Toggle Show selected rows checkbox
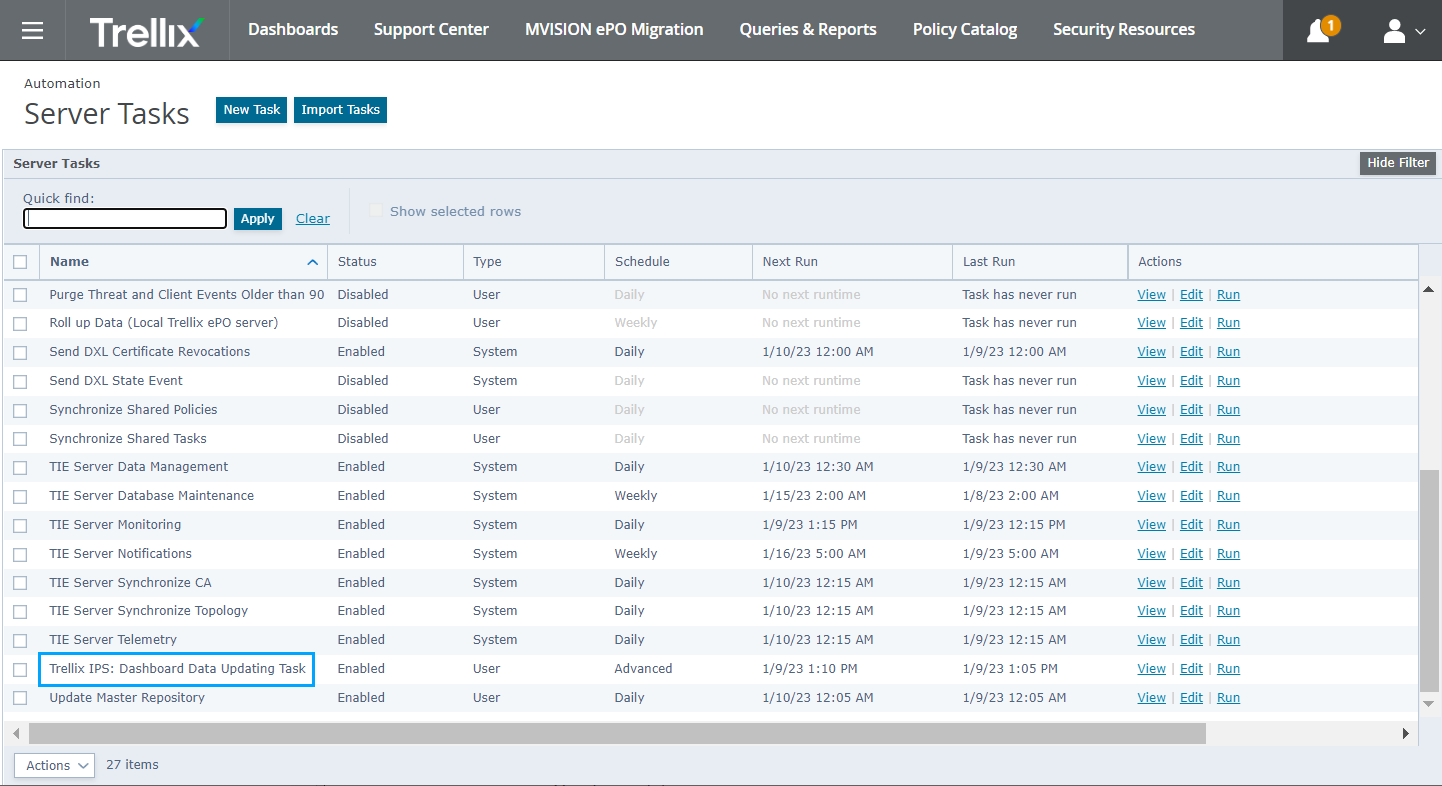This screenshot has width=1442, height=786. point(376,211)
